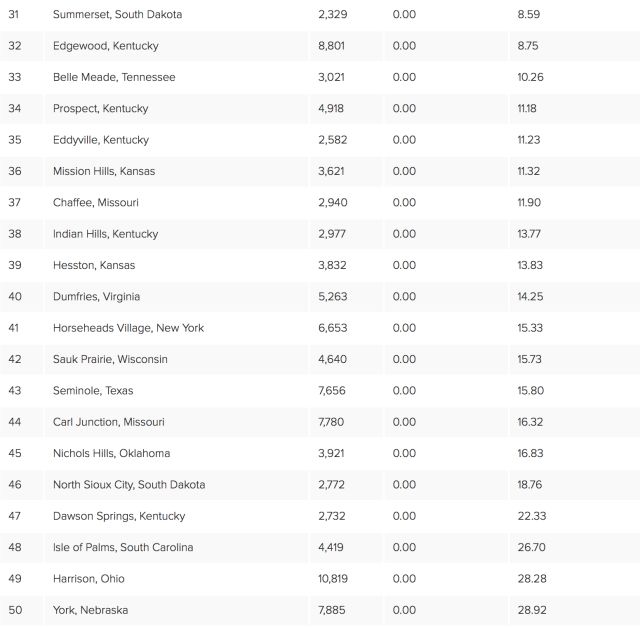Select North Sioux City, South Dakota
This screenshot has height=627, width=640.
click(x=129, y=485)
